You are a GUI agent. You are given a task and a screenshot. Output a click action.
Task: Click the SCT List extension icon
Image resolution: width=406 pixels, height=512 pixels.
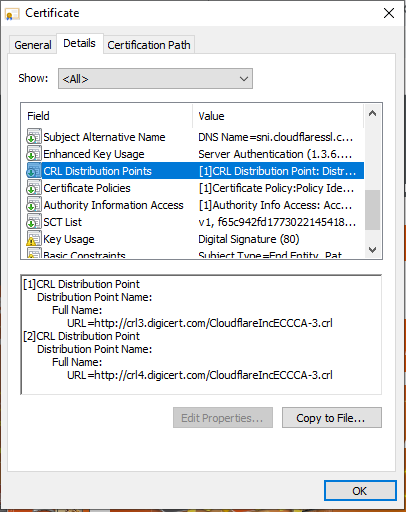[x=34, y=222]
